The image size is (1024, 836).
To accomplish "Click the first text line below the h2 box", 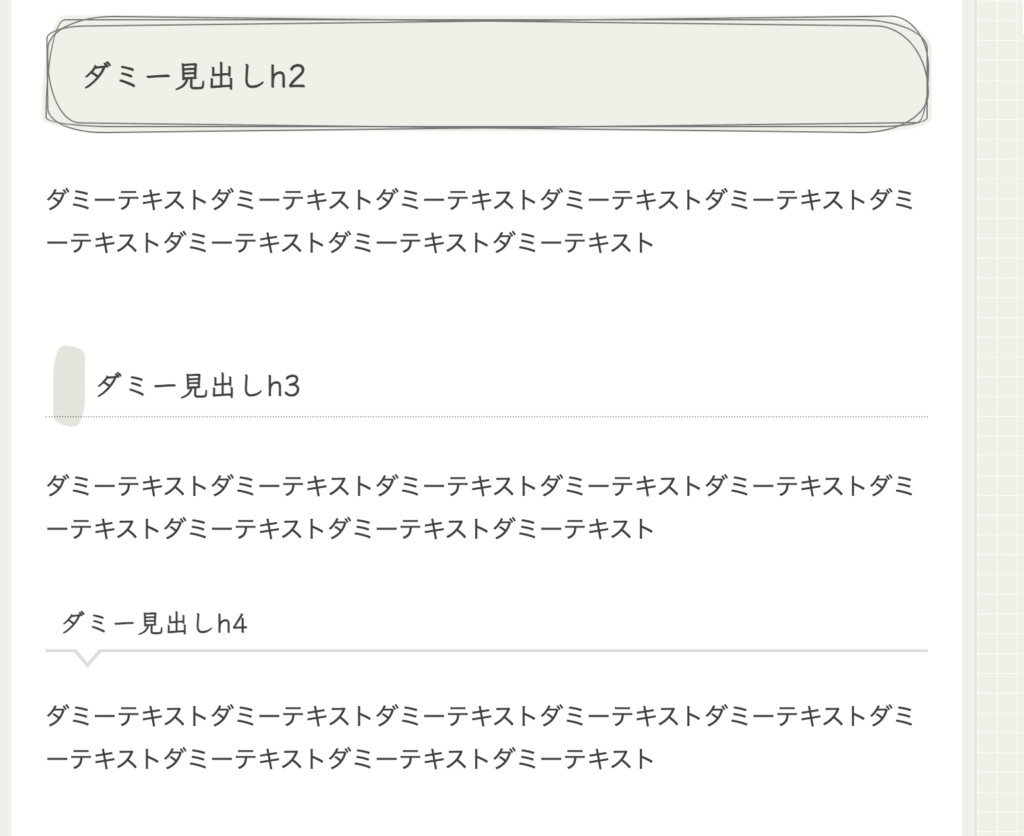I will click(x=480, y=200).
